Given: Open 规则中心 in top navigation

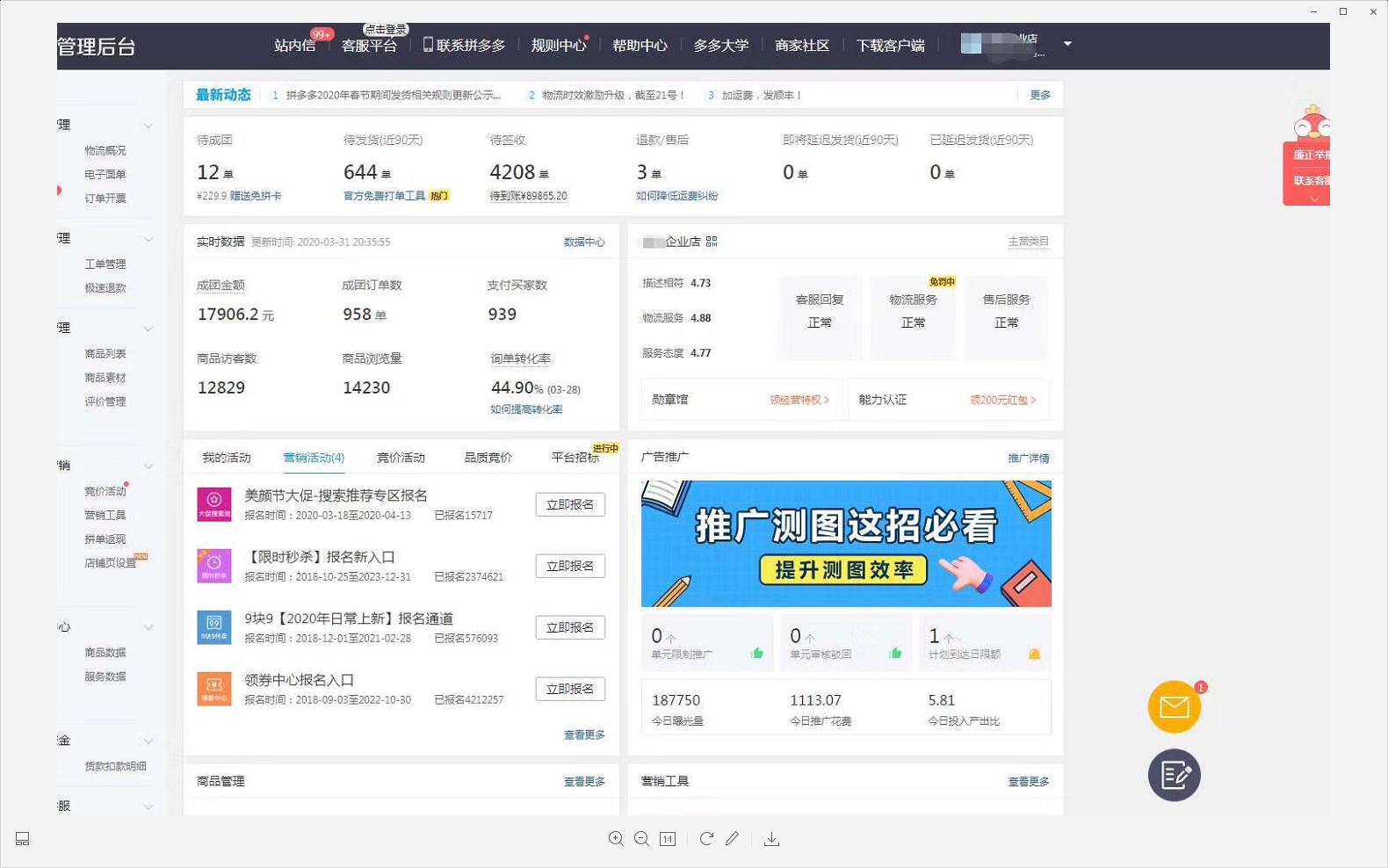Looking at the screenshot, I should pos(558,45).
